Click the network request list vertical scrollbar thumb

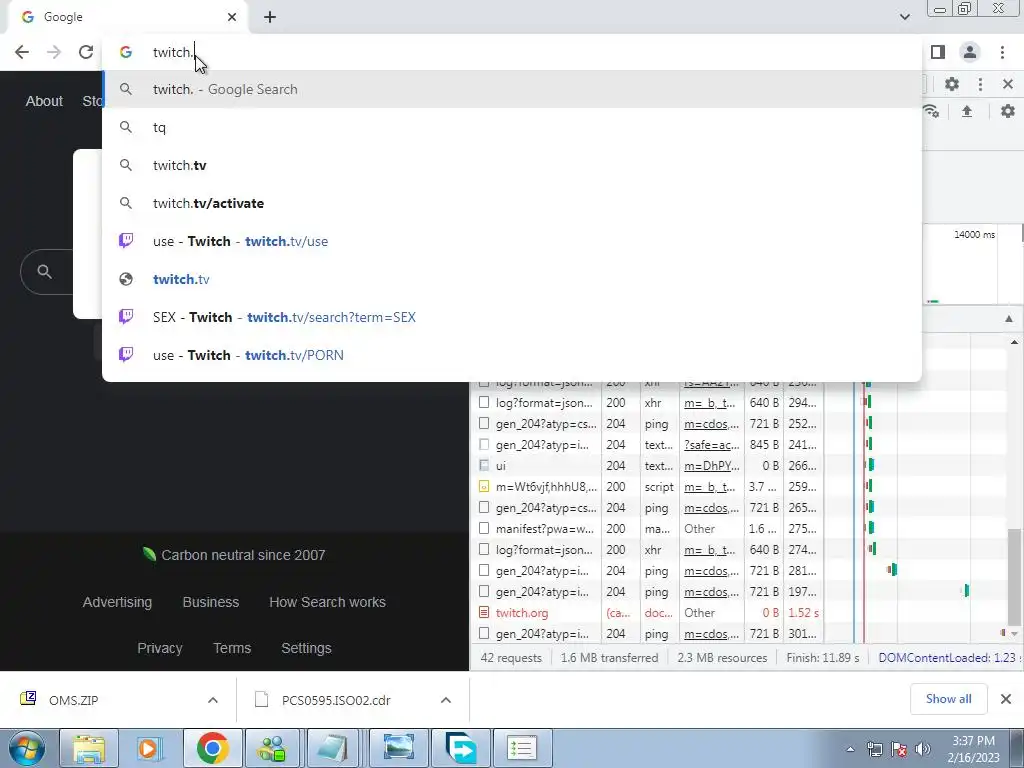click(x=1014, y=576)
